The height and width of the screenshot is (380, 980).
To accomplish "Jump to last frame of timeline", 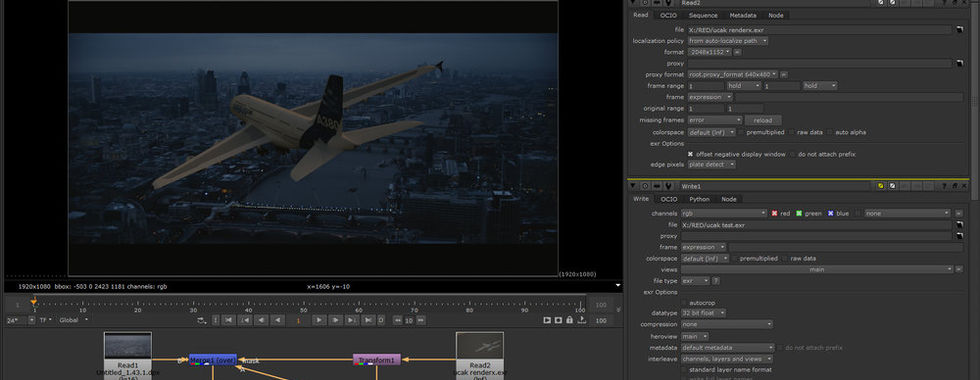I will (x=368, y=320).
